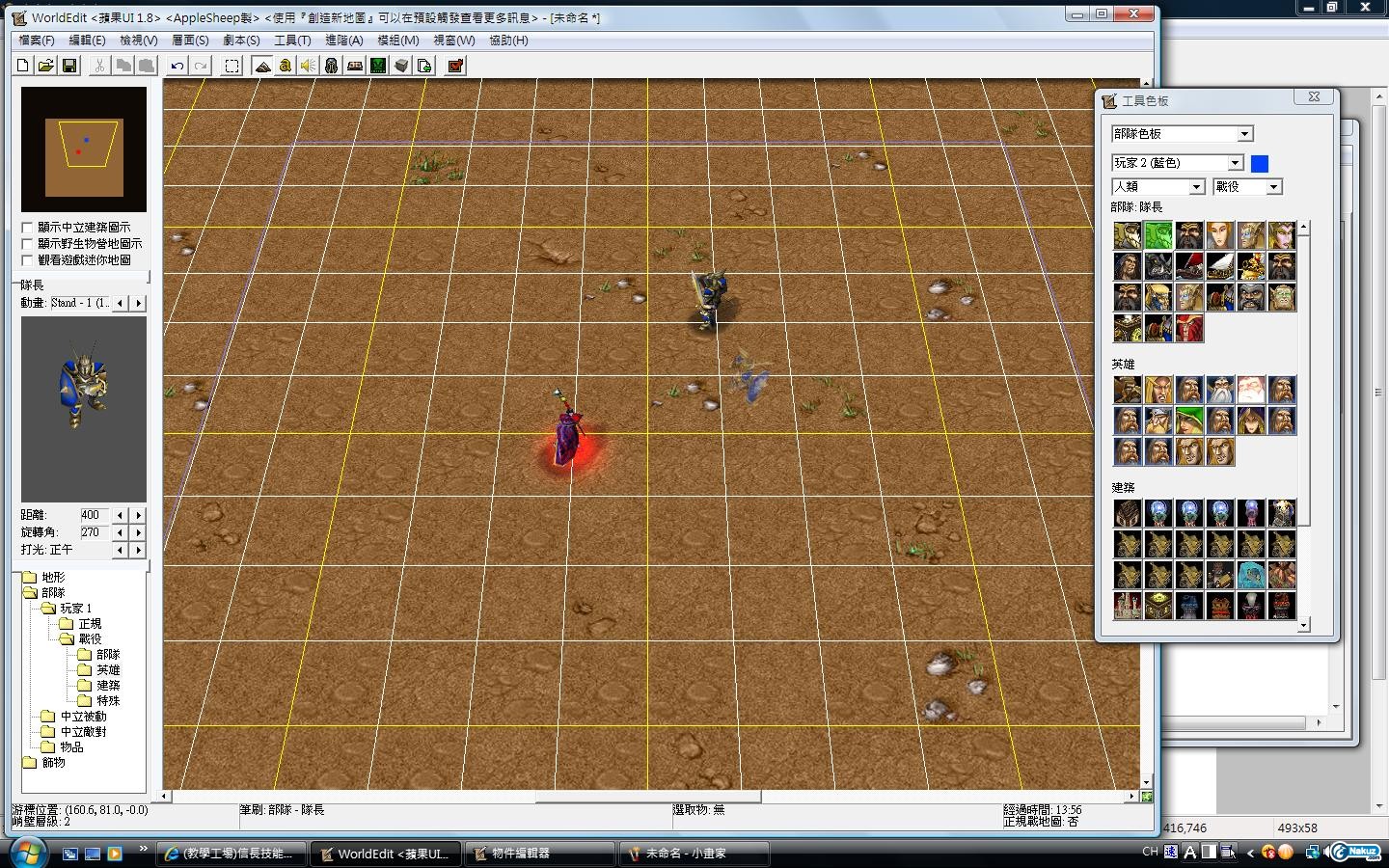This screenshot has height=868, width=1389.
Task: Click the down arrow of the palette scrollbar
Action: point(1303,625)
